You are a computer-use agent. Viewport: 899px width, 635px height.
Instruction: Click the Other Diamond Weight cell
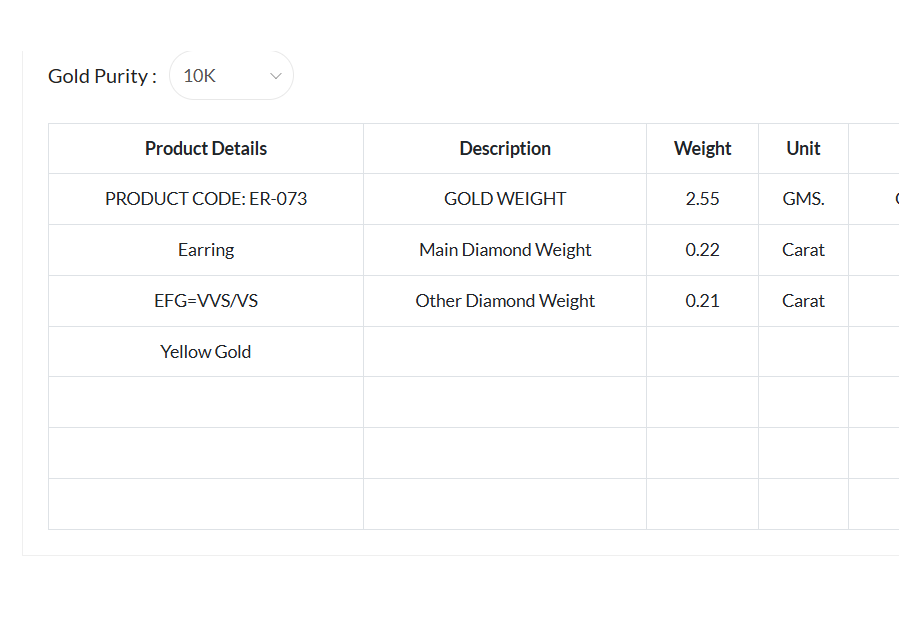pyautogui.click(x=505, y=301)
